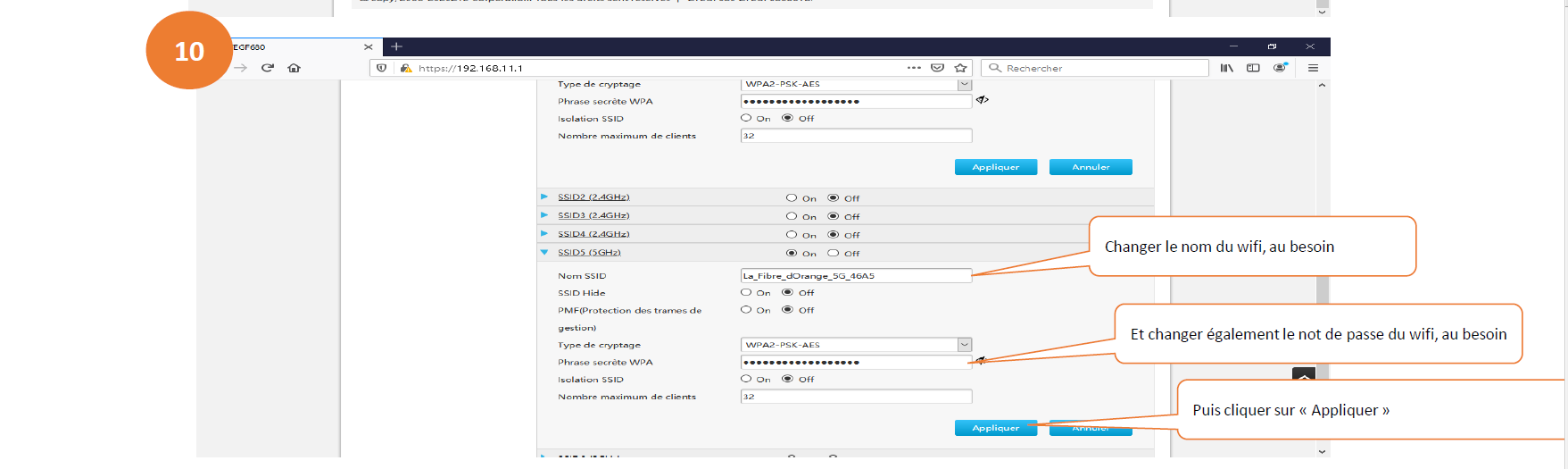Image resolution: width=1568 pixels, height=469 pixels.
Task: Click the upper Annuler button
Action: point(1091,167)
